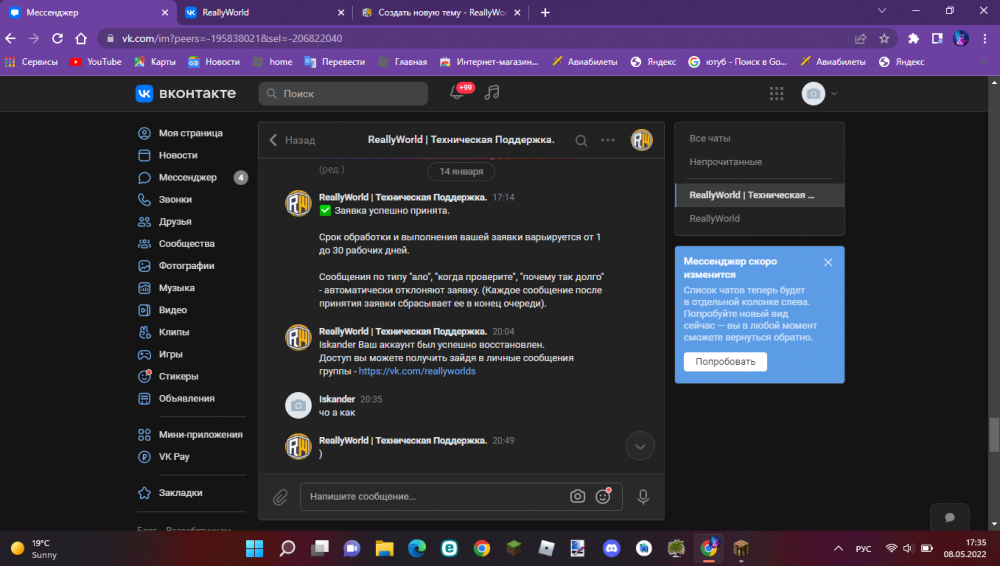Close the Мессенджер скоро изменится banner
The width and height of the screenshot is (1000, 566).
click(828, 262)
